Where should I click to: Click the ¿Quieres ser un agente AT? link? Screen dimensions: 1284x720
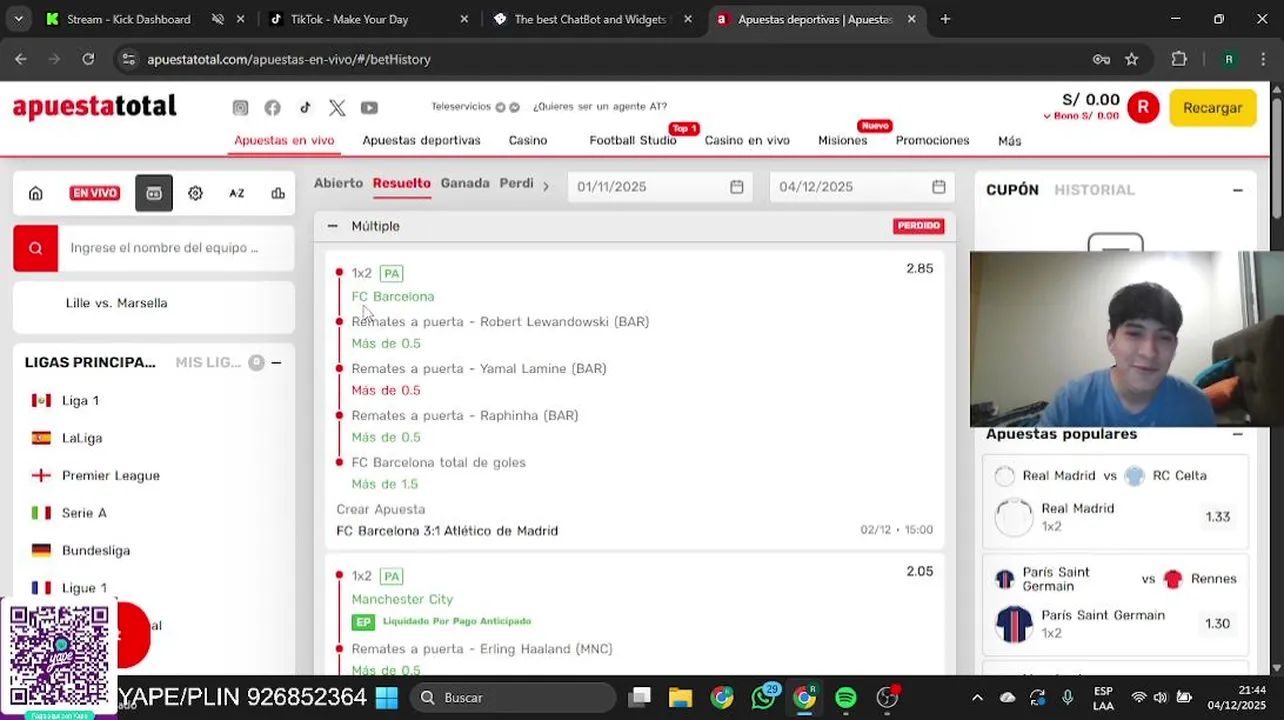(600, 107)
